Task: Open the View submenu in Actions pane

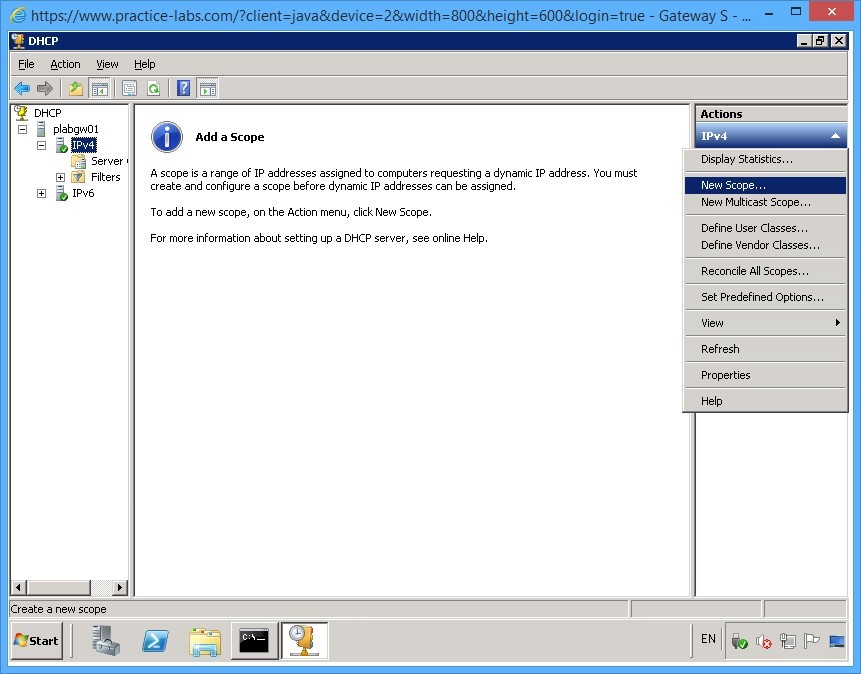Action: point(765,322)
